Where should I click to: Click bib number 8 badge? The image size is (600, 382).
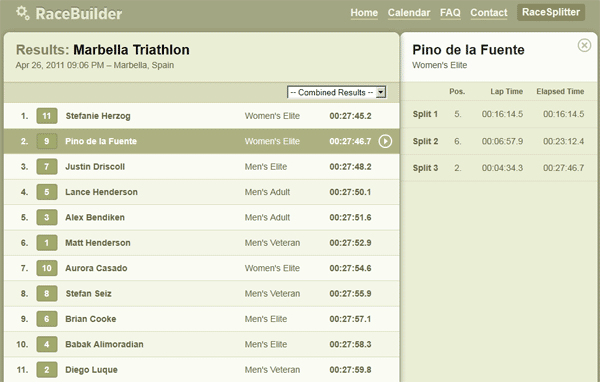point(47,294)
